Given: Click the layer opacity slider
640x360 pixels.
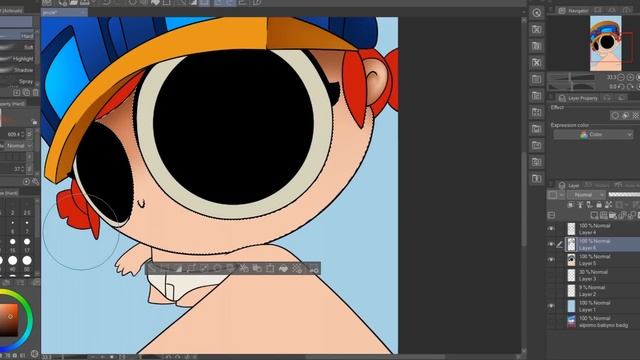Looking at the screenshot, I should pyautogui.click(x=624, y=195).
